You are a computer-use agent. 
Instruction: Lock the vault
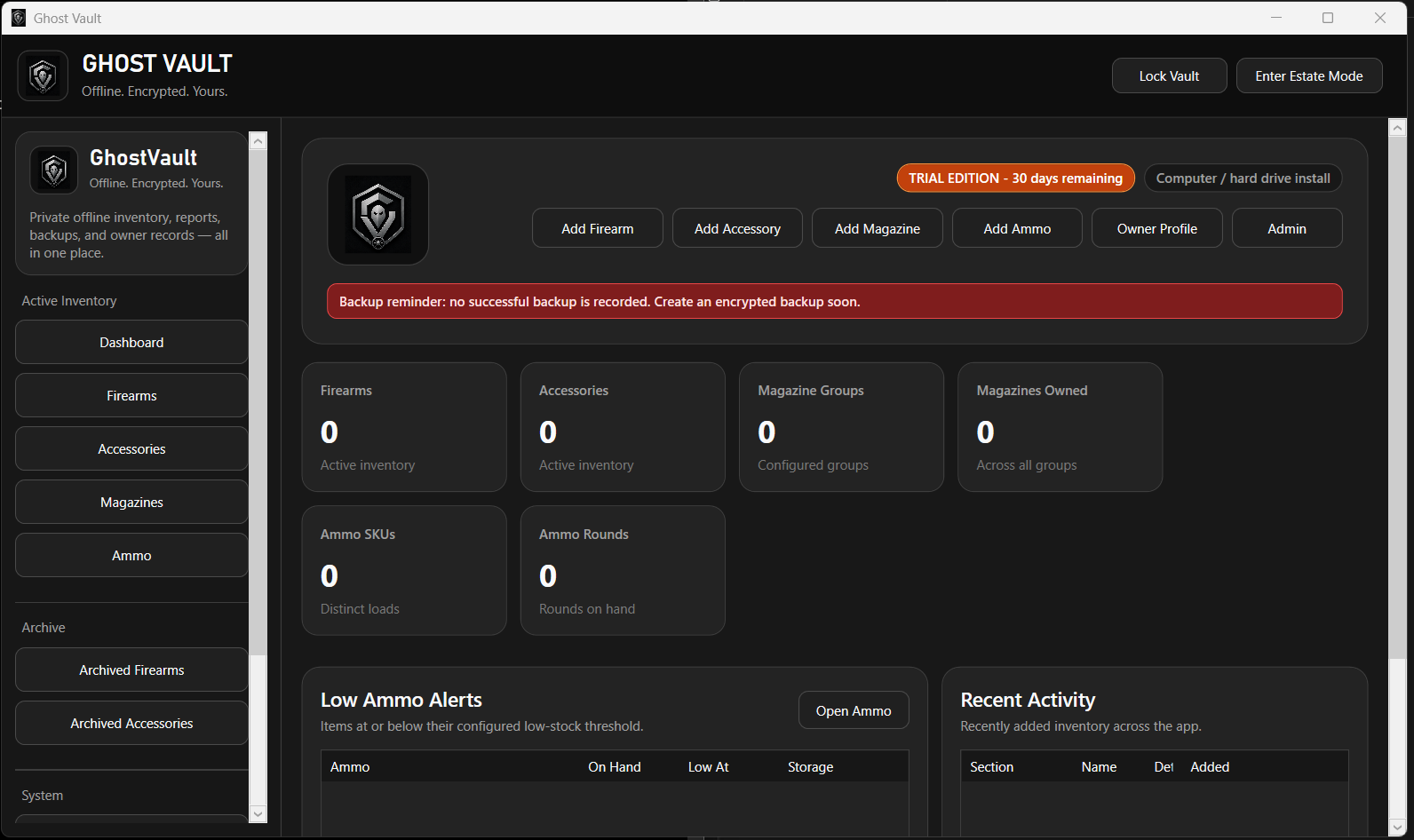pyautogui.click(x=1169, y=75)
